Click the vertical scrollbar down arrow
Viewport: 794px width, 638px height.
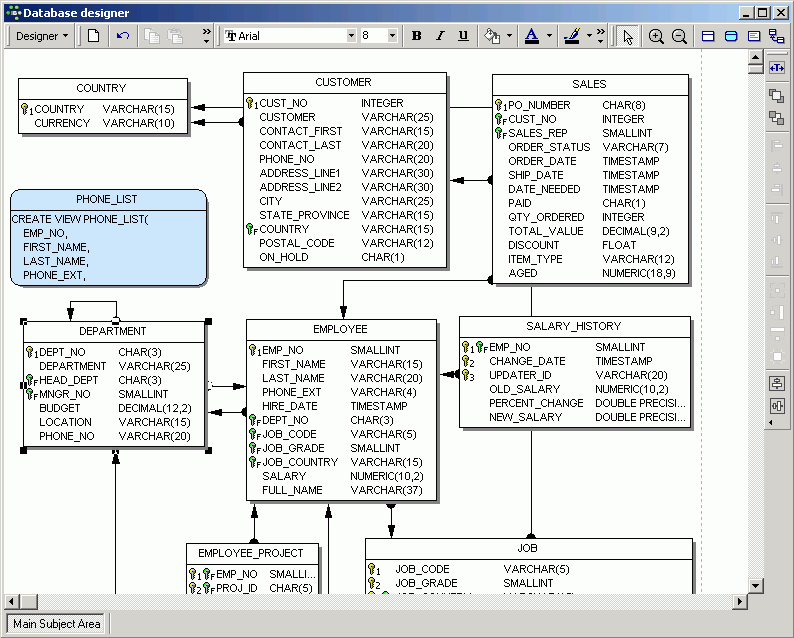pos(756,586)
